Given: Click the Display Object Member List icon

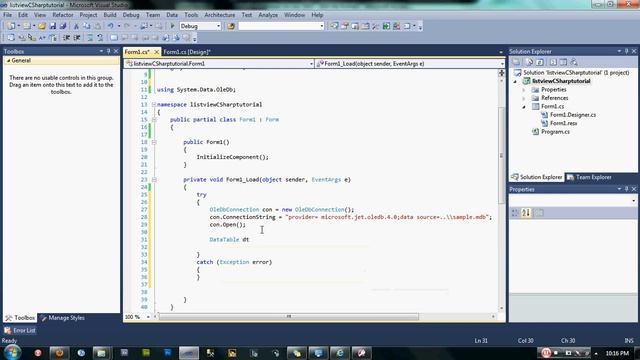Looking at the screenshot, I should [11, 38].
